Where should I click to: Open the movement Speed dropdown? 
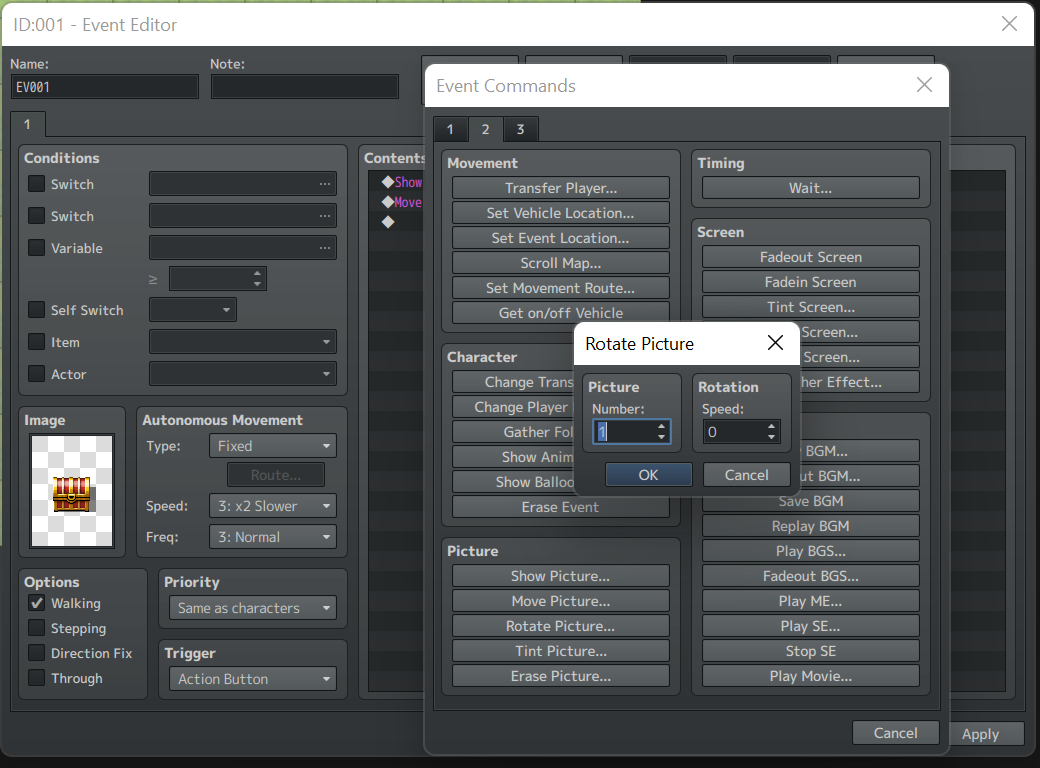[273, 505]
